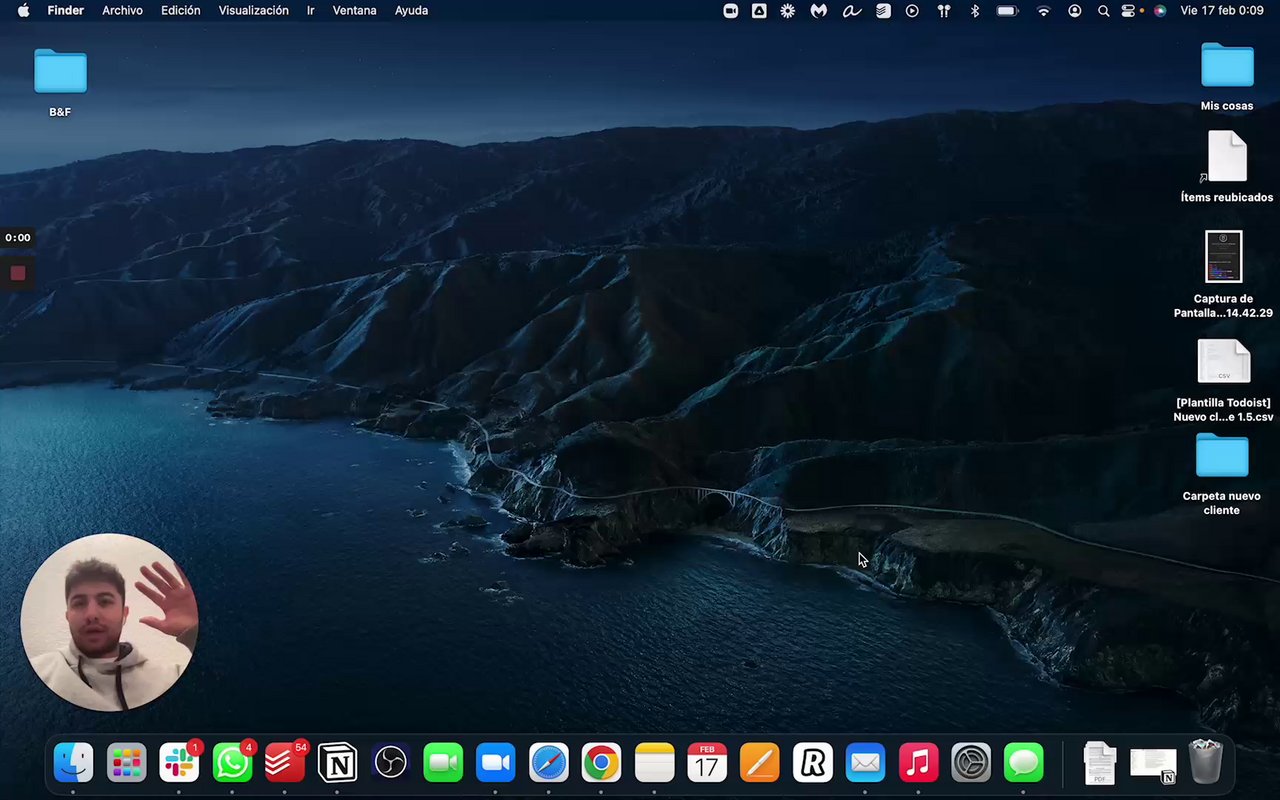Open the Archivo menu

point(122,11)
